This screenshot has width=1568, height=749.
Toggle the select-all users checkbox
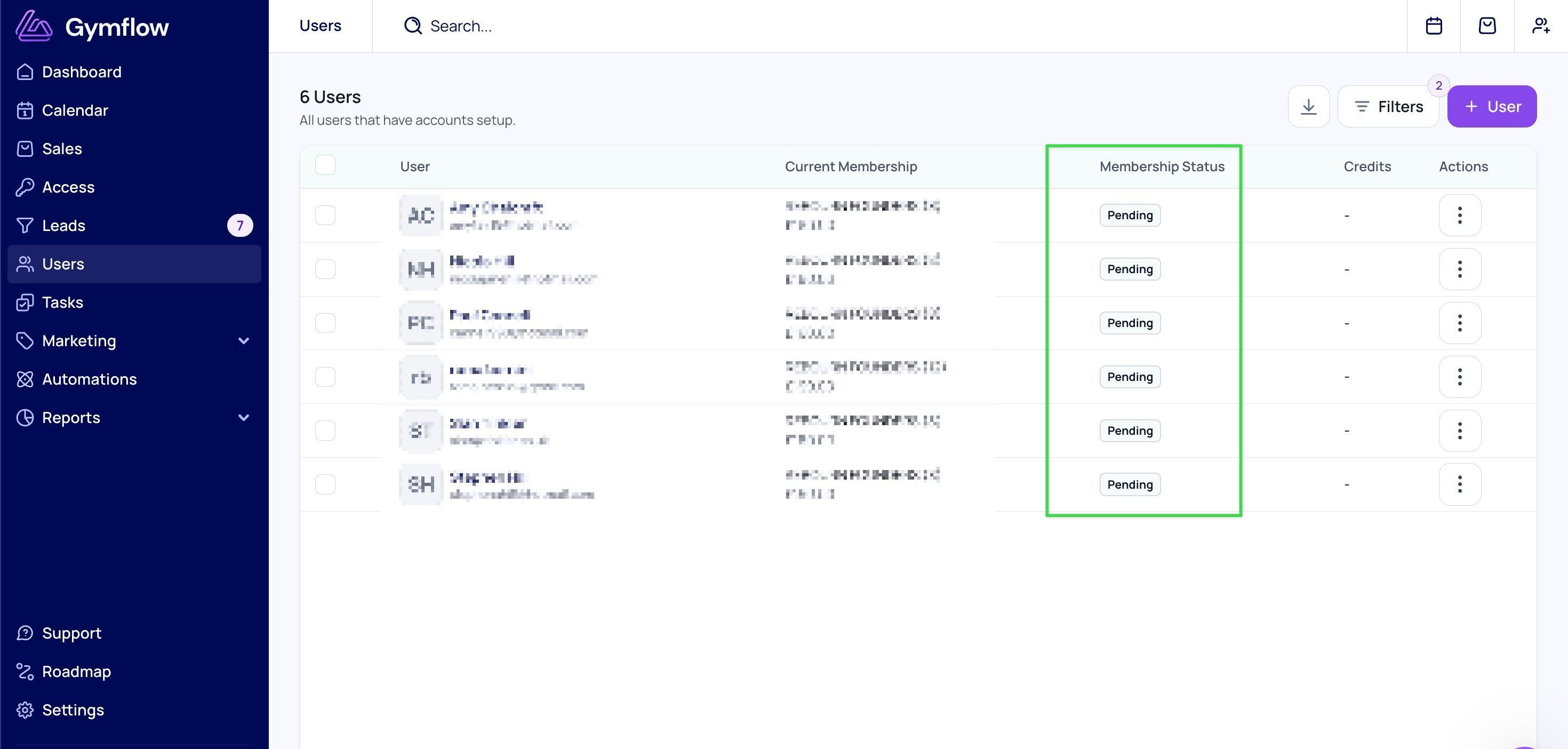[325, 165]
